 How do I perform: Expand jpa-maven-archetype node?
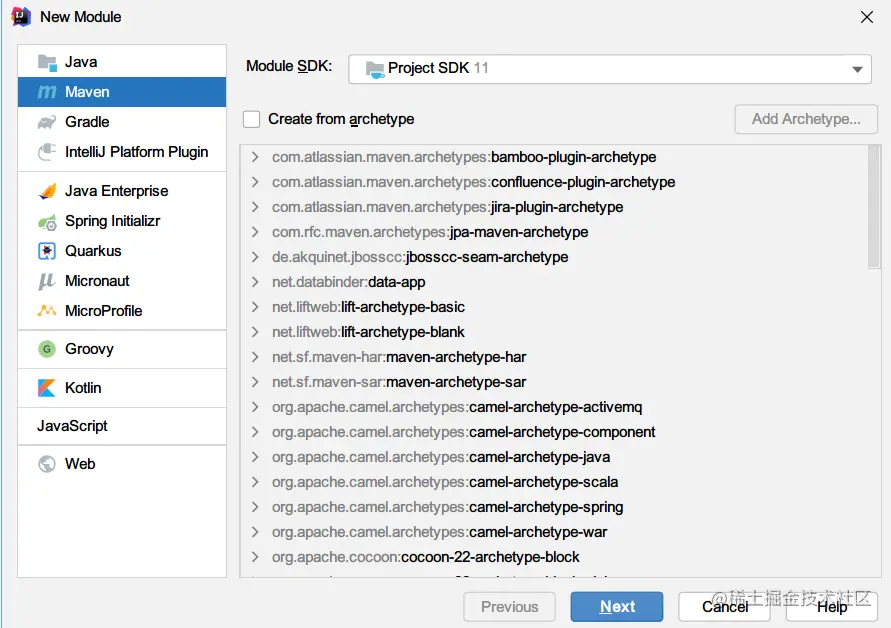click(255, 232)
